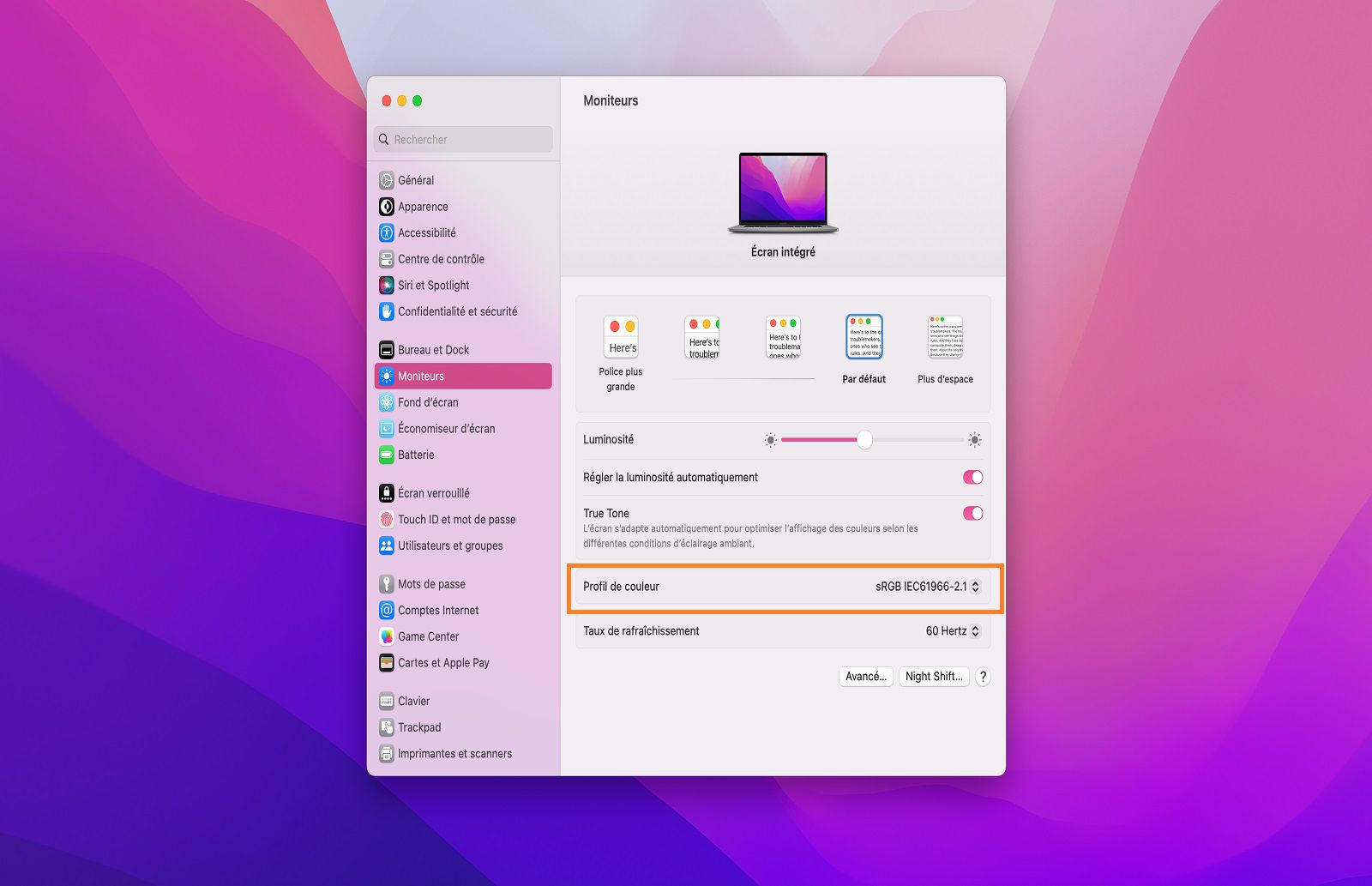Viewport: 1372px width, 886px height.
Task: Open Trackpad settings
Action: pyautogui.click(x=463, y=727)
